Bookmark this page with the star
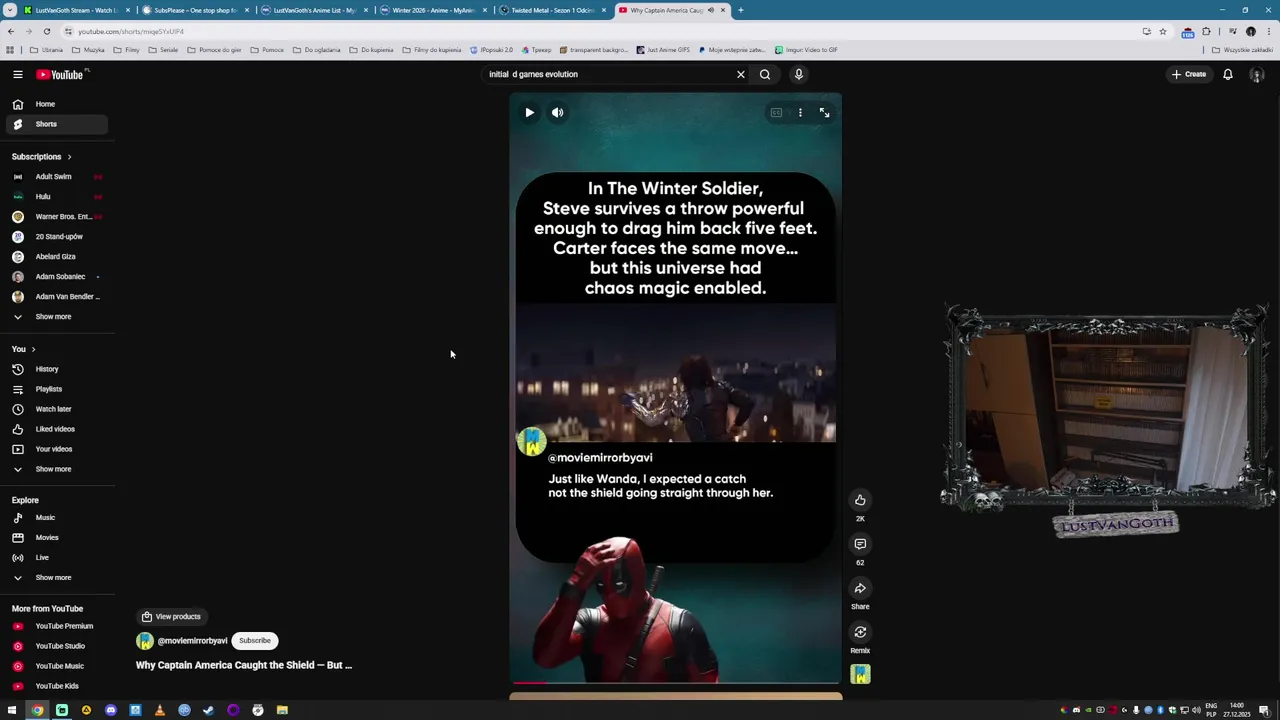Screen dimensions: 1280x720 1162,31
